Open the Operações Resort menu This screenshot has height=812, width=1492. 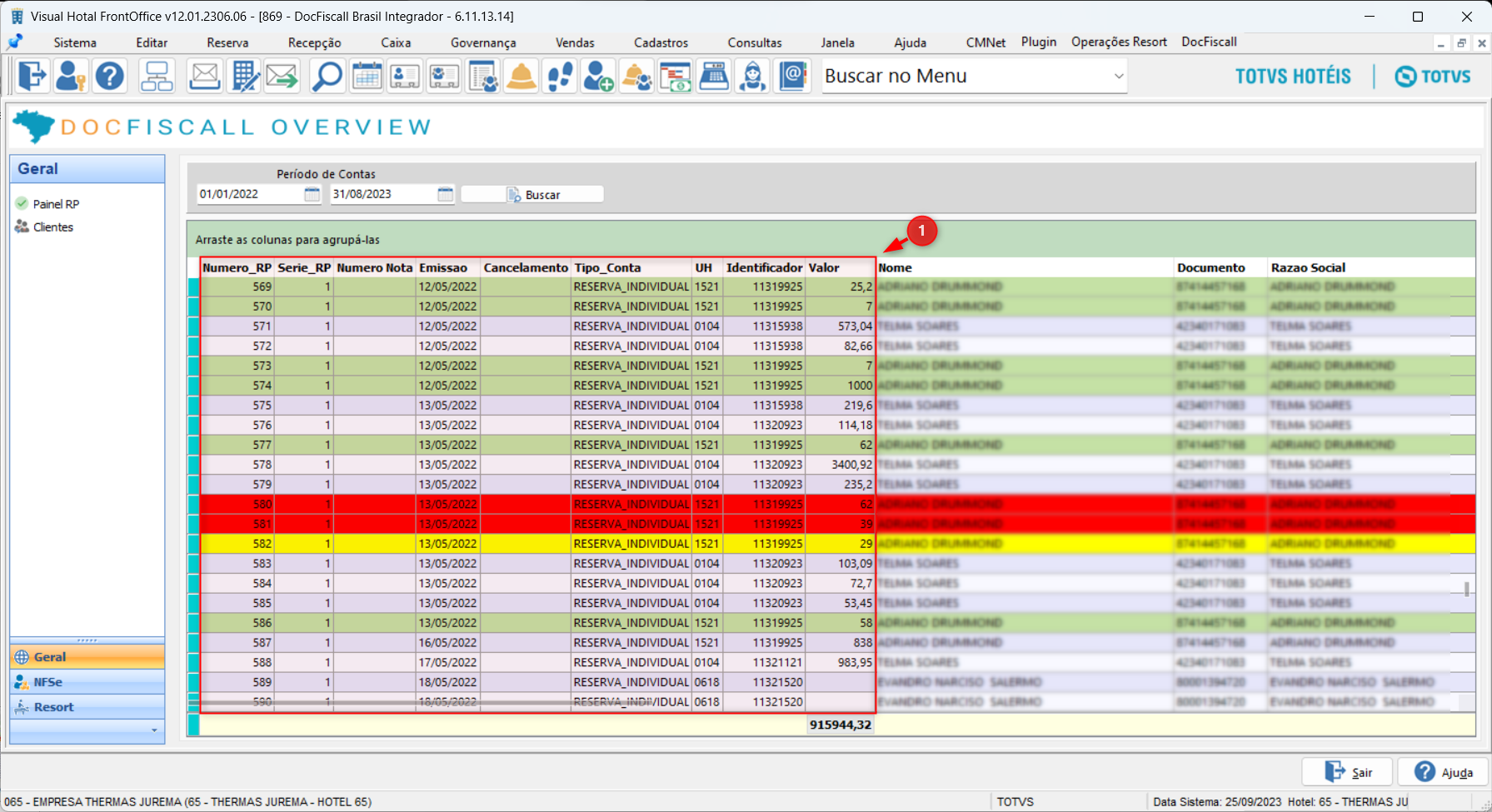[1119, 42]
